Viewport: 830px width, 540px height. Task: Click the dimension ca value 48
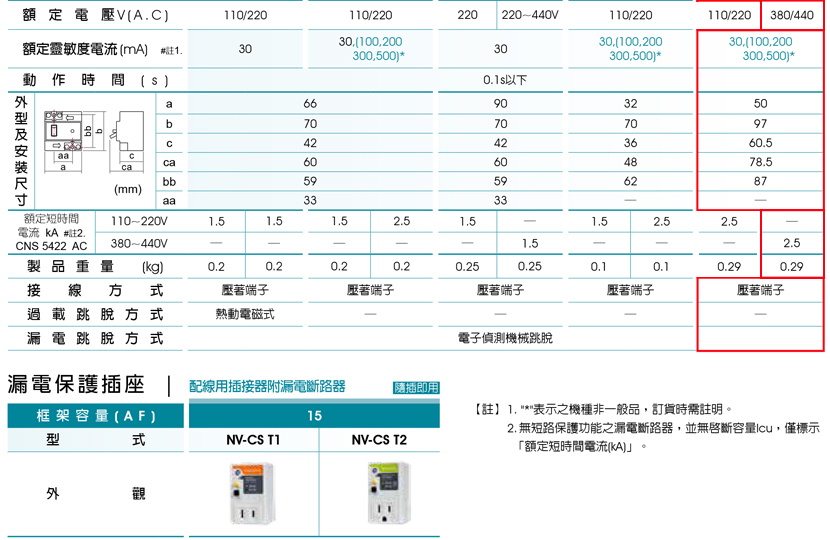click(x=630, y=162)
